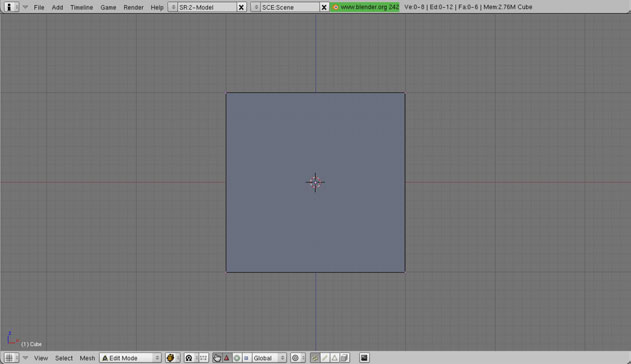Viewport: 631px width, 364px height.
Task: Collapse the 3D view header menus triangle
Action: pyautogui.click(x=25, y=358)
